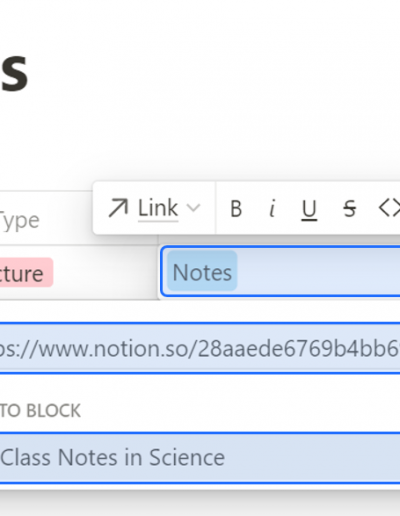Click empty space inside the Notes cell
400x516 pixels.
point(317,272)
